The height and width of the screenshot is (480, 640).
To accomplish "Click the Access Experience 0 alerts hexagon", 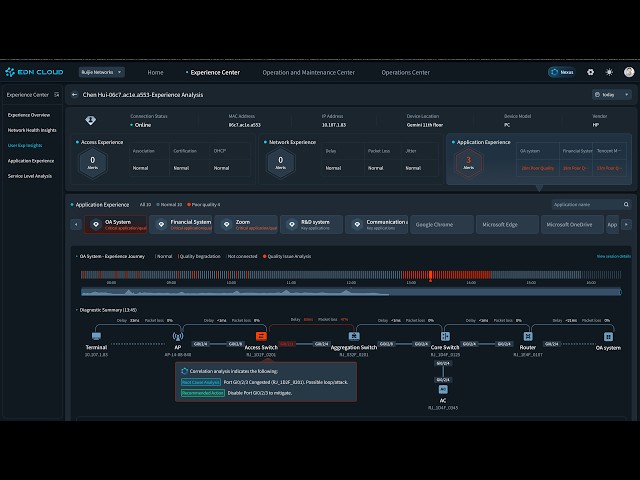I will tap(93, 162).
